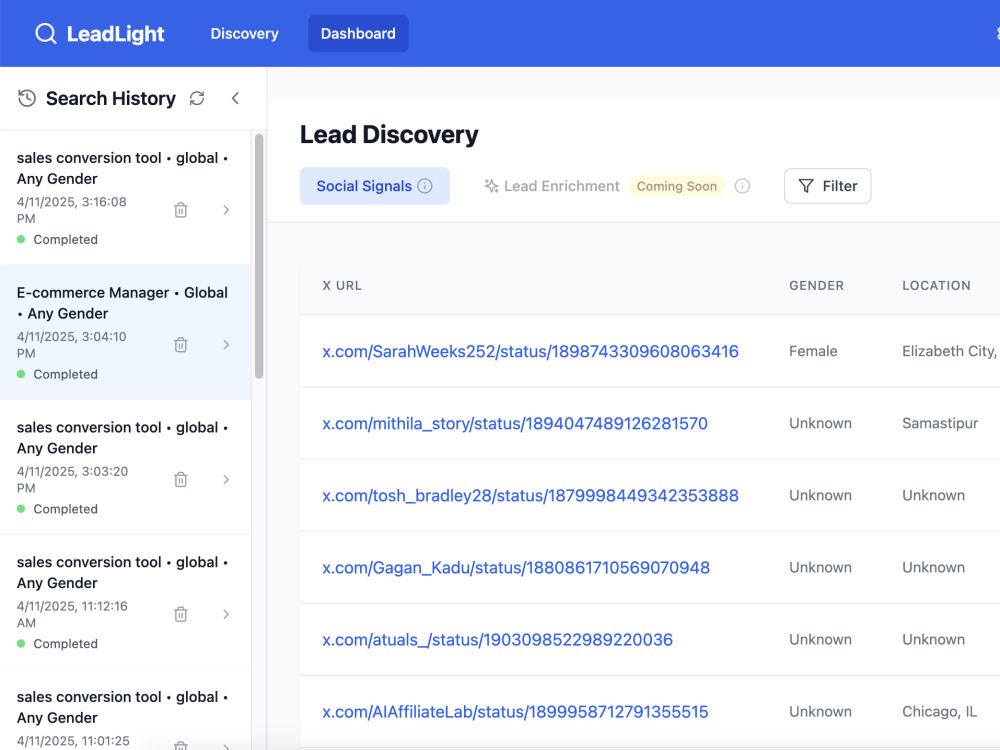Open tosh_bradley28 status link
Viewport: 1000px width, 750px height.
coord(530,496)
